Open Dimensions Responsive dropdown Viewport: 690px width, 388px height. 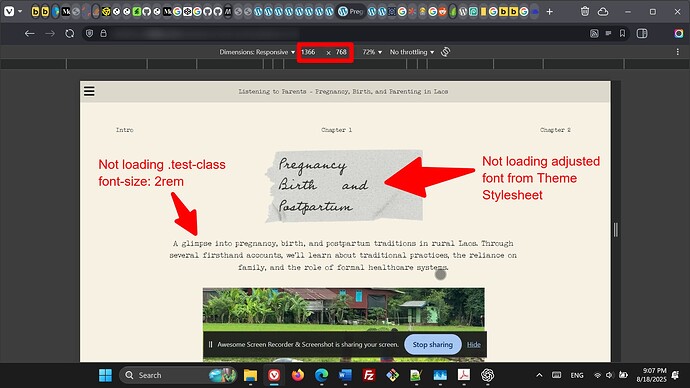(257, 52)
